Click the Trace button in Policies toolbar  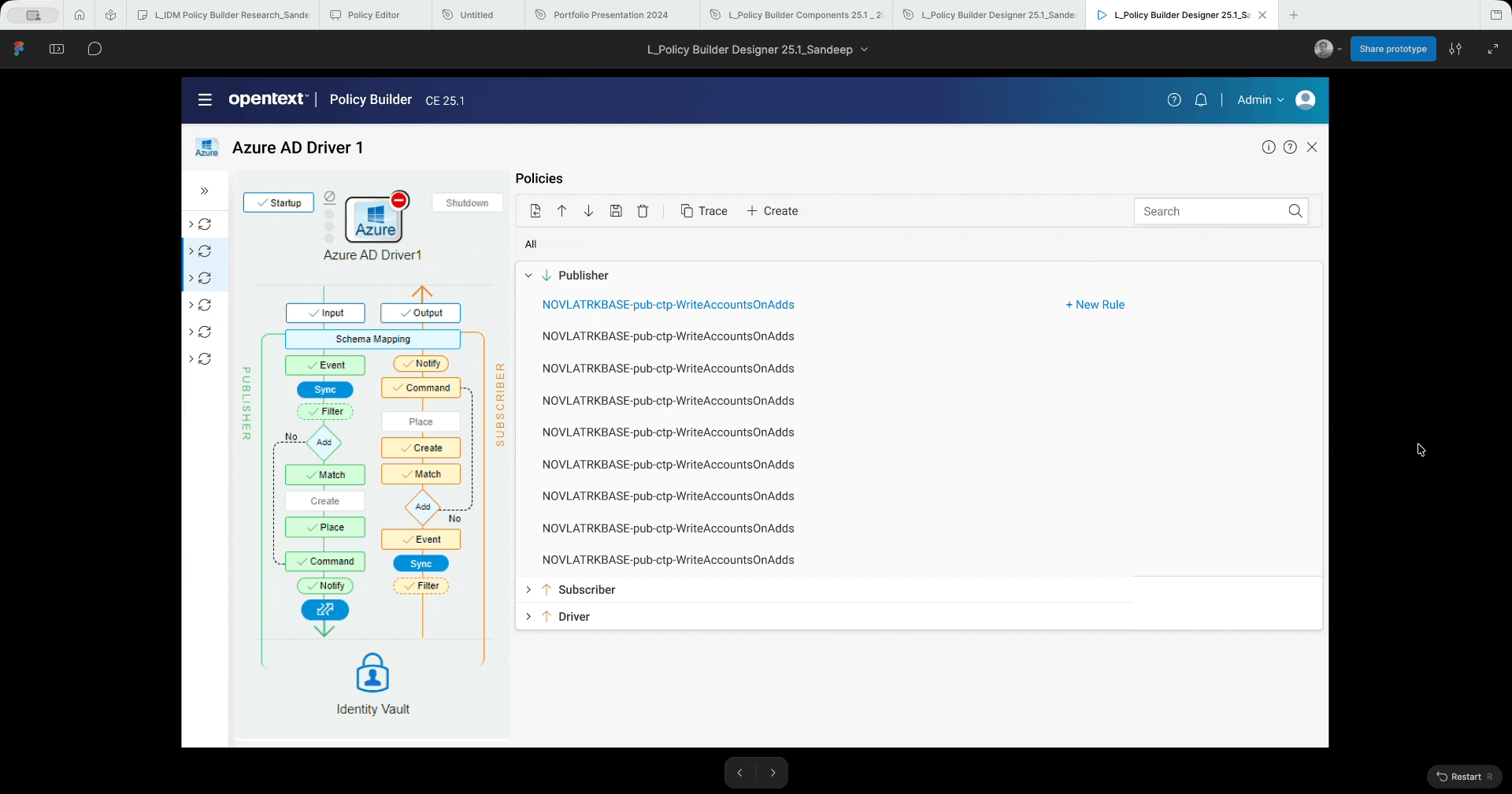[x=704, y=211]
